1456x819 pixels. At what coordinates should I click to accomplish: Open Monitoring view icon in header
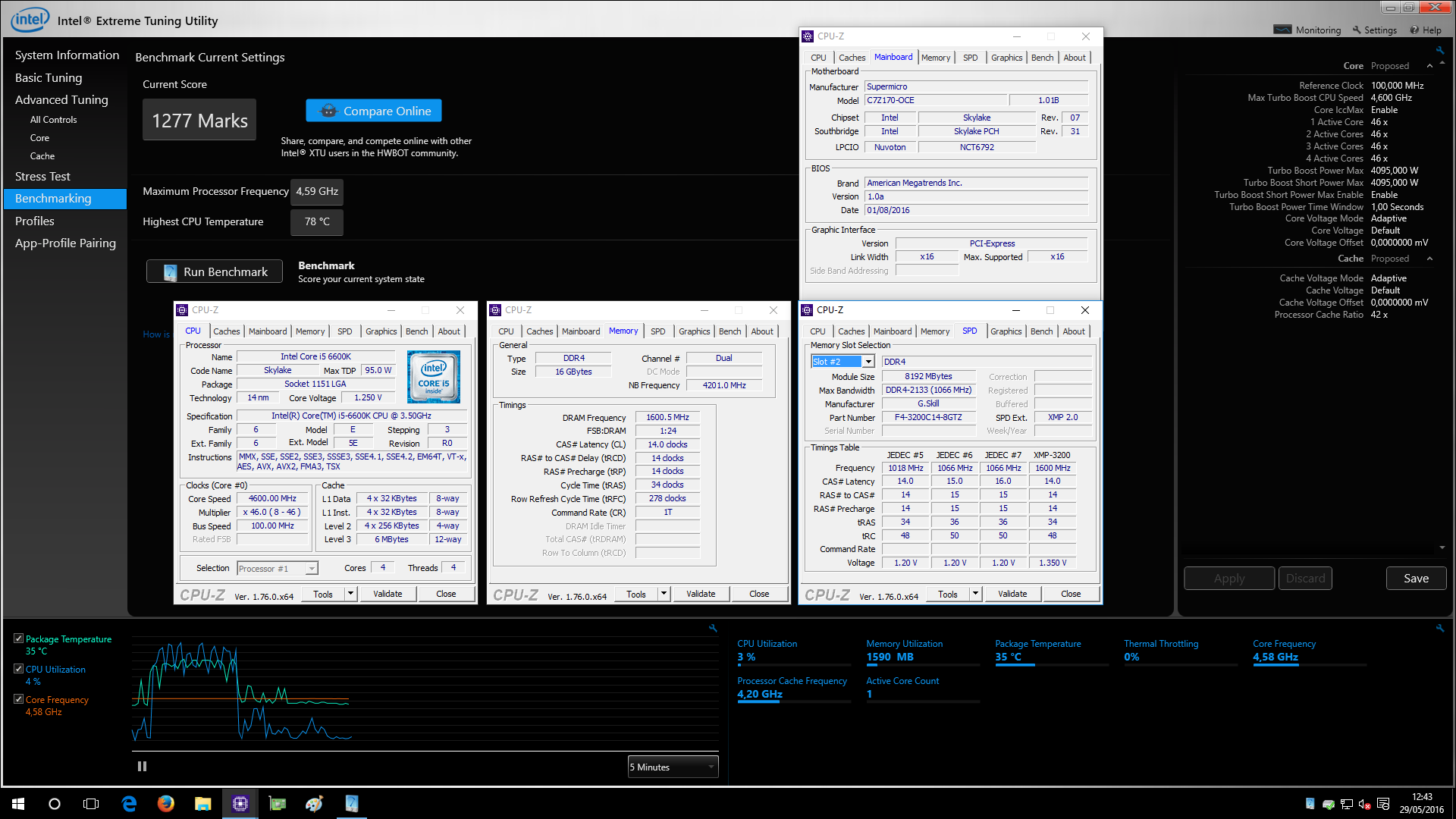1282,30
